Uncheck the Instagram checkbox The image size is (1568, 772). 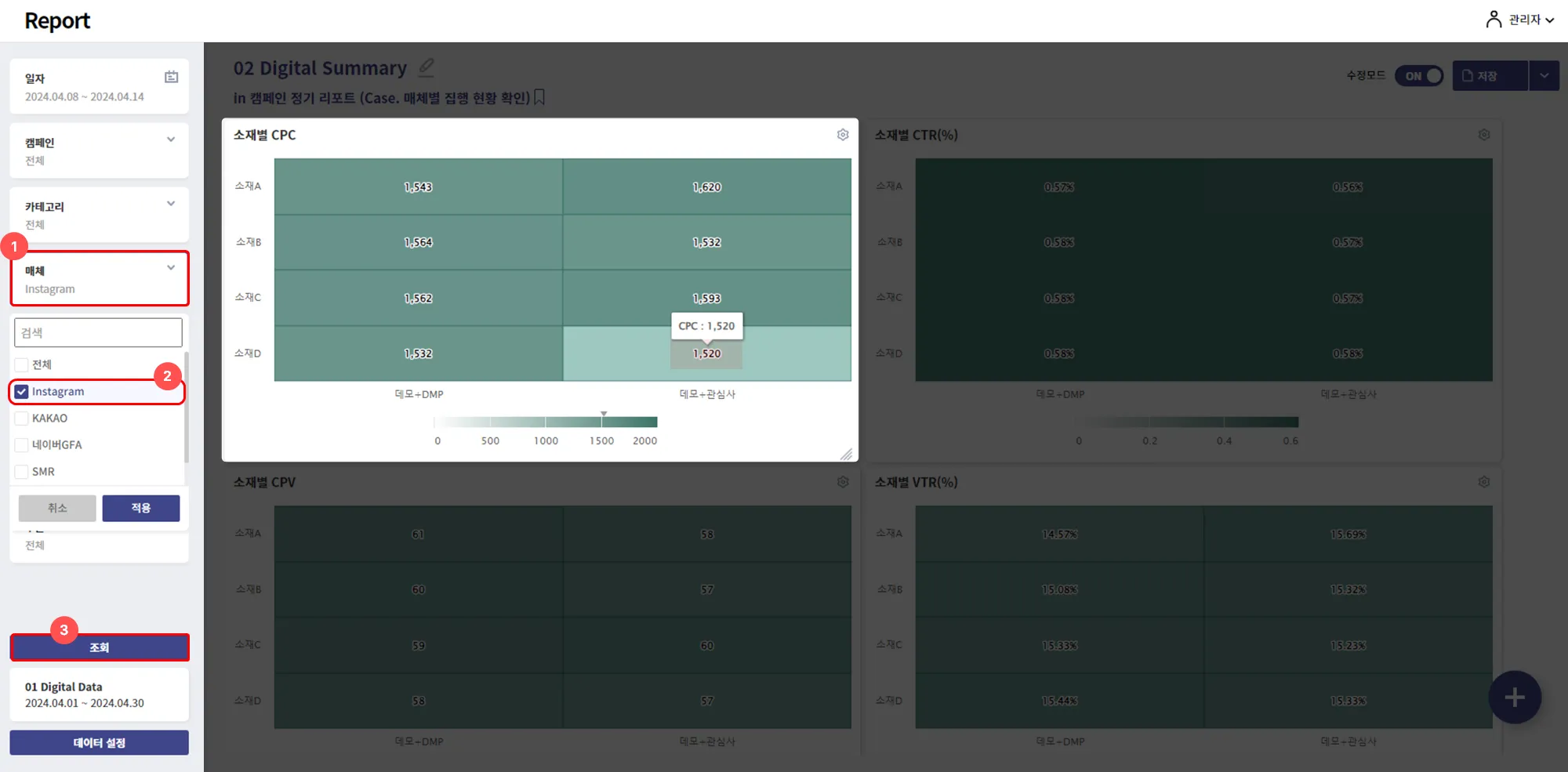tap(22, 391)
